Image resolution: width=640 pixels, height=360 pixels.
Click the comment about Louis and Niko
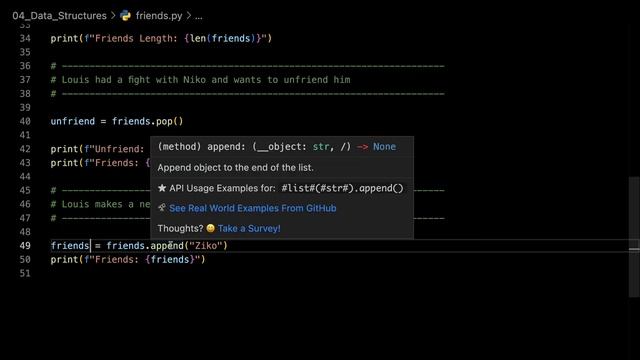pos(200,80)
